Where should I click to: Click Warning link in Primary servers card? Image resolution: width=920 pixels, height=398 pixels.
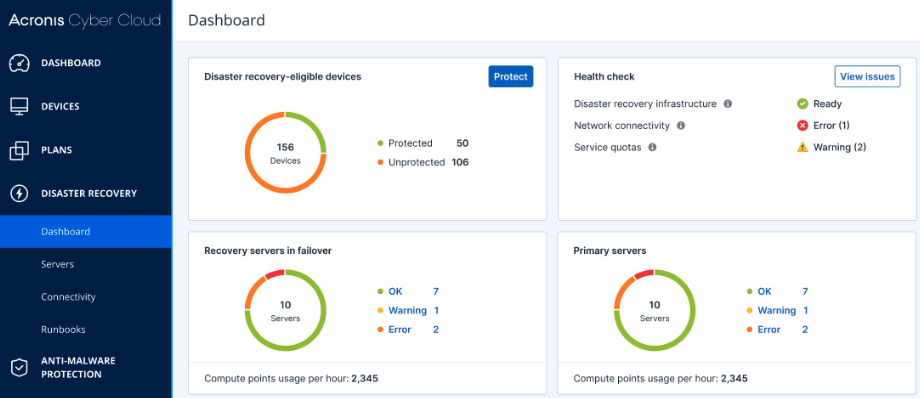click(x=776, y=311)
